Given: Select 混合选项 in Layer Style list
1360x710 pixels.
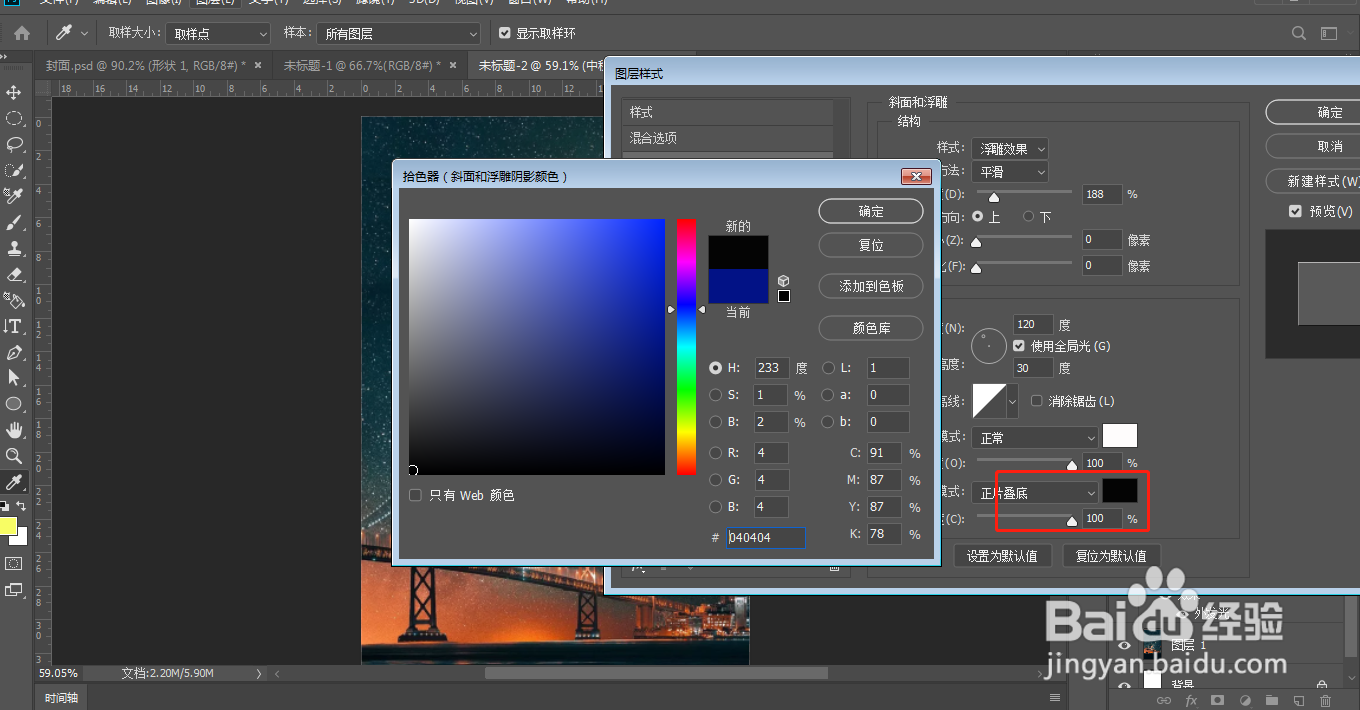Looking at the screenshot, I should (x=728, y=138).
